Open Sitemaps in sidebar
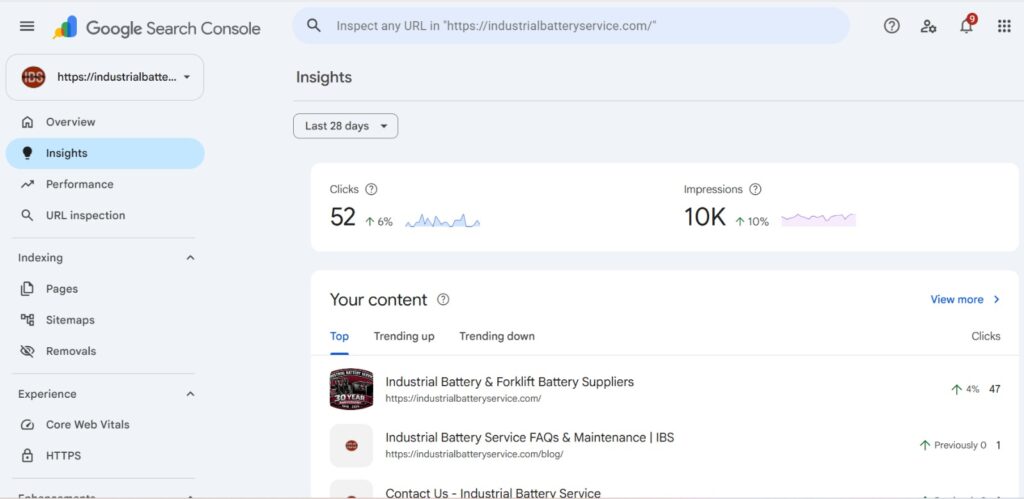1024x499 pixels. [104, 320]
